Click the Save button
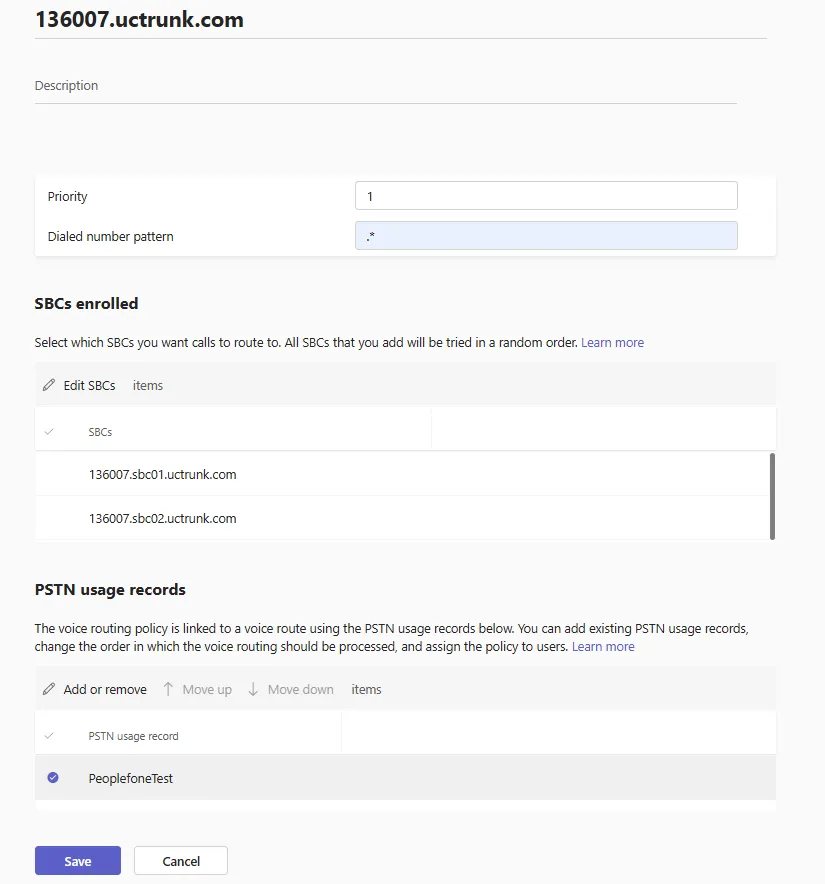Image resolution: width=825 pixels, height=884 pixels. click(x=77, y=861)
